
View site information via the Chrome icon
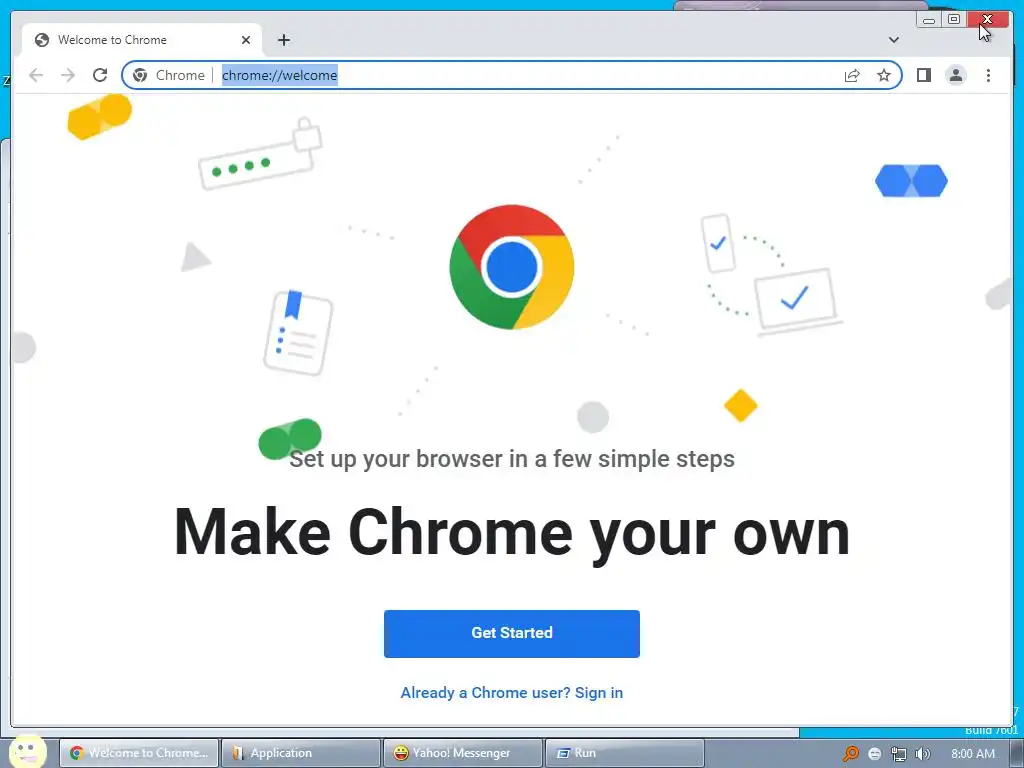(140, 75)
